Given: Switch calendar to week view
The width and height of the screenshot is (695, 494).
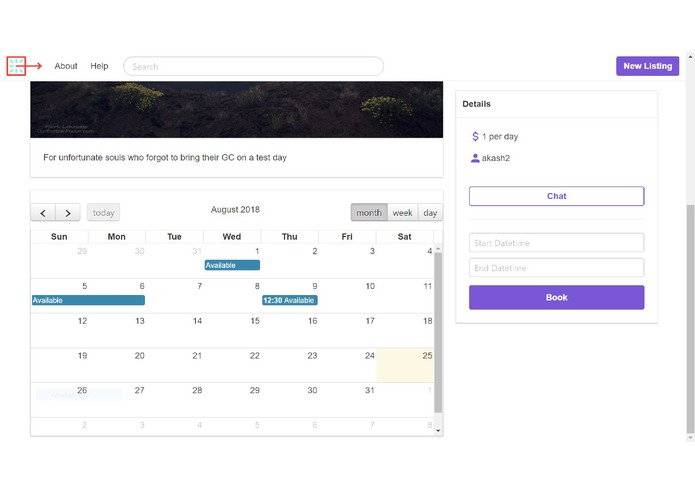Looking at the screenshot, I should pos(402,213).
